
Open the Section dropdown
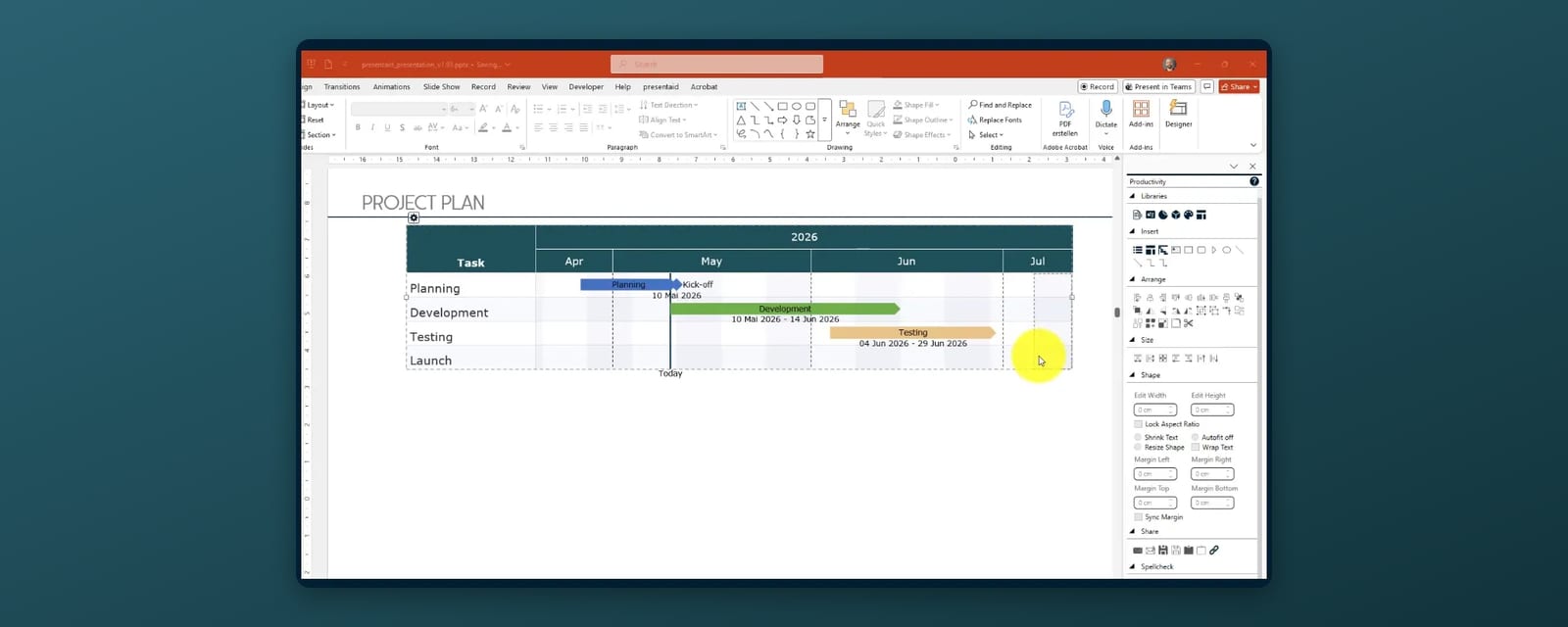click(x=319, y=135)
